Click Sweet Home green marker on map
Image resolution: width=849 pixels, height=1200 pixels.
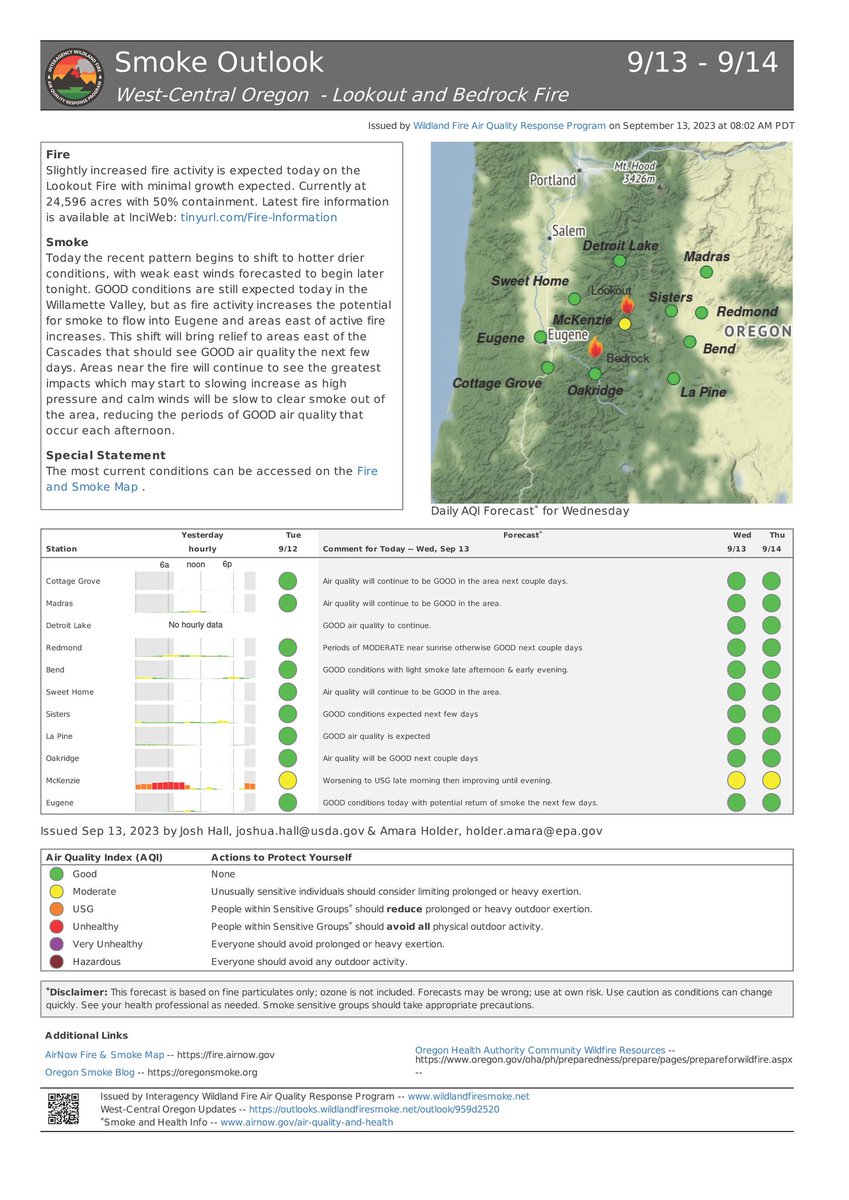coord(574,298)
